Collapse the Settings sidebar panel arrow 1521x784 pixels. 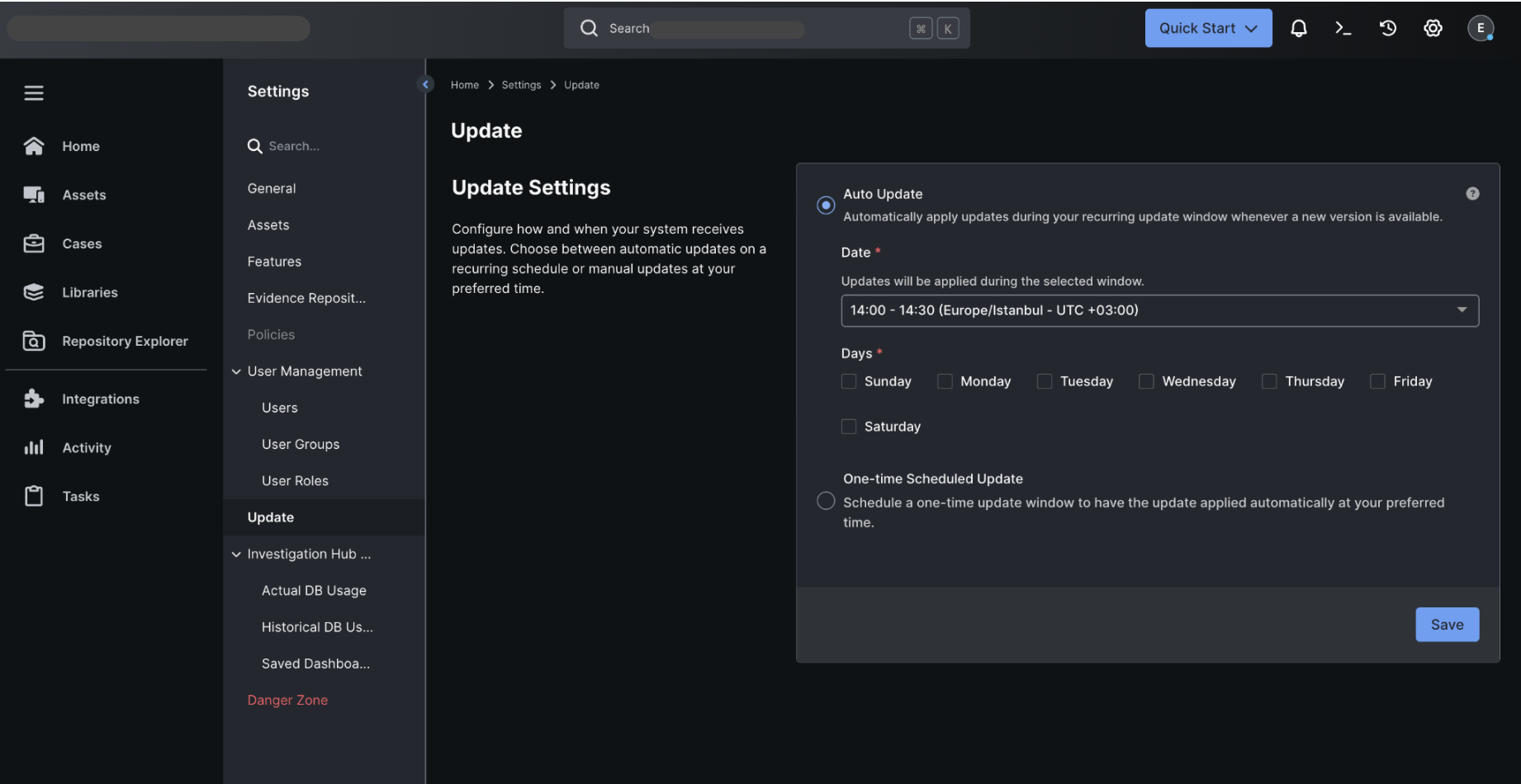tap(426, 84)
